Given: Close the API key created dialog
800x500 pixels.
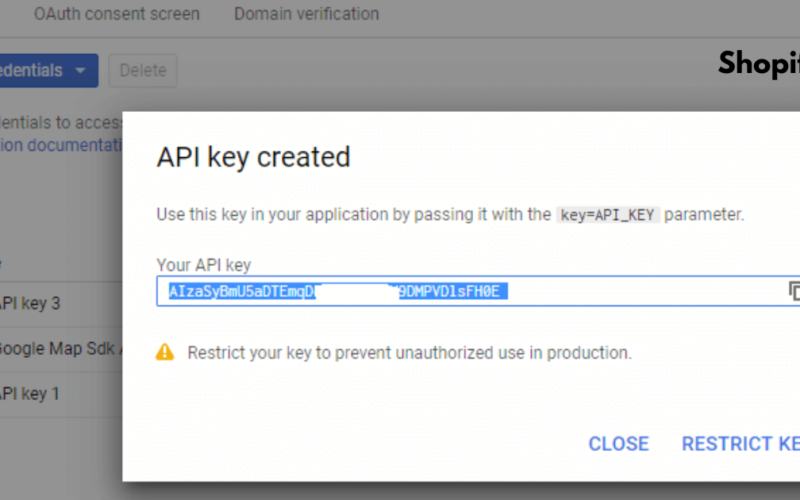Looking at the screenshot, I should 618,443.
